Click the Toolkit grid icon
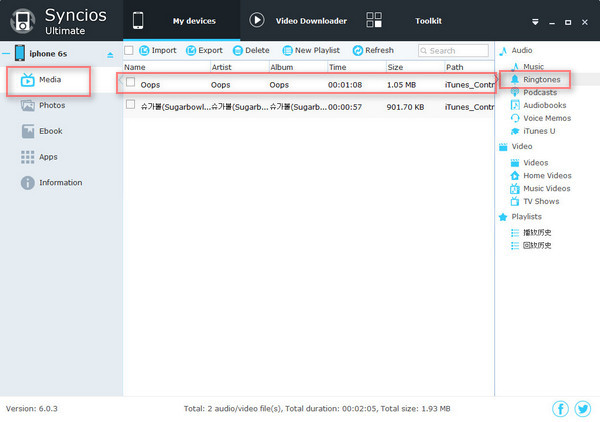This screenshot has height=422, width=600. click(x=374, y=20)
